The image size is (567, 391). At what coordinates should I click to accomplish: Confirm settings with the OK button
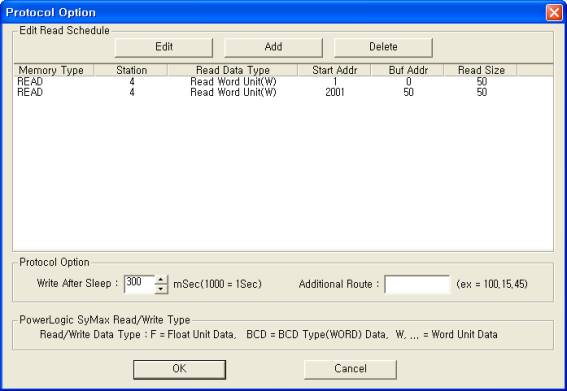[x=179, y=369]
